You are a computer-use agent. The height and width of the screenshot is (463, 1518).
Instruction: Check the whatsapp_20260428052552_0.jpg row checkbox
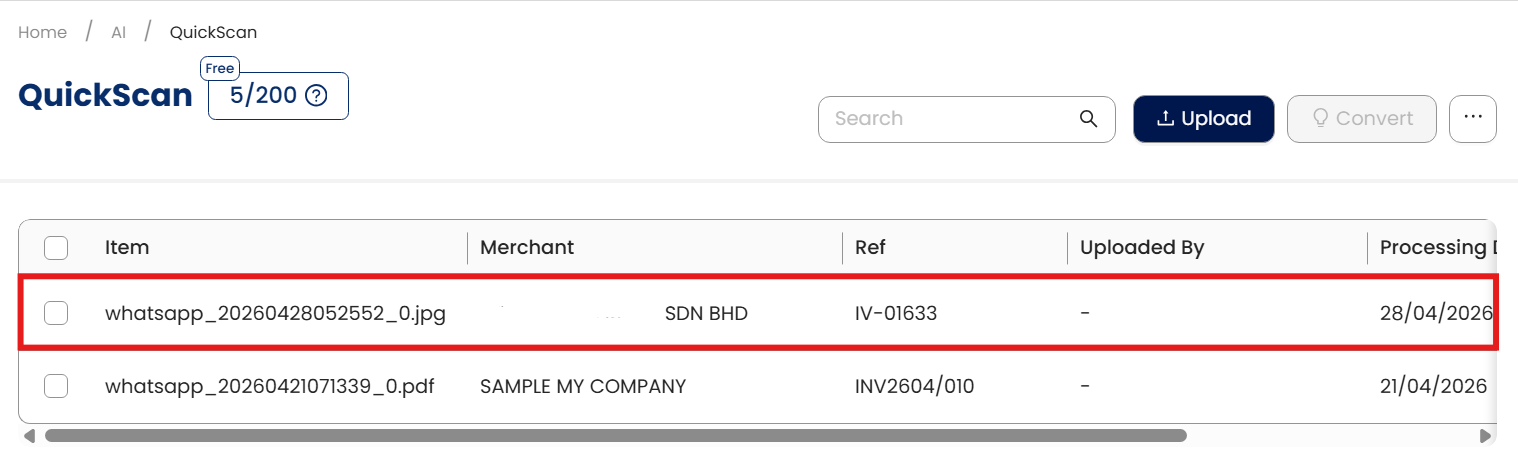(x=56, y=314)
